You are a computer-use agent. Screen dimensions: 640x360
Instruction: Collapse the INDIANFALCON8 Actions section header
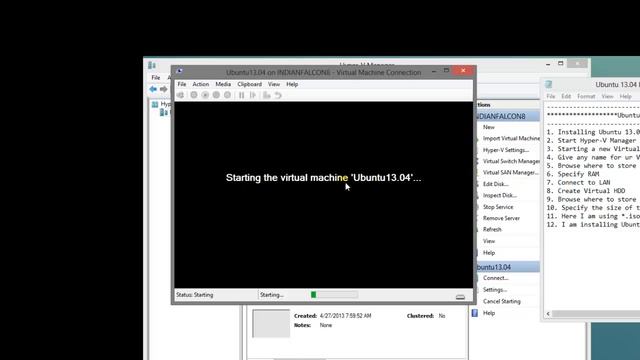507,116
